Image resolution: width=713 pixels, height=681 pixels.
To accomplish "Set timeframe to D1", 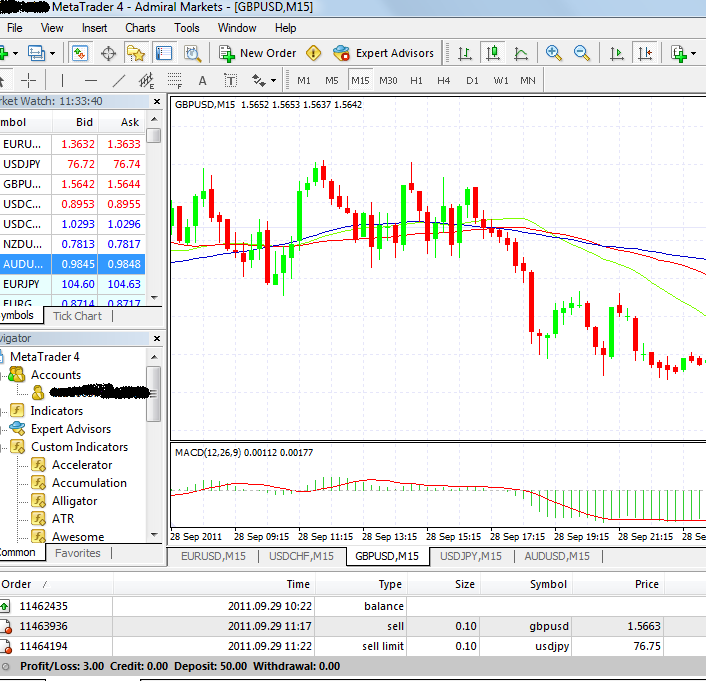I will pos(472,80).
